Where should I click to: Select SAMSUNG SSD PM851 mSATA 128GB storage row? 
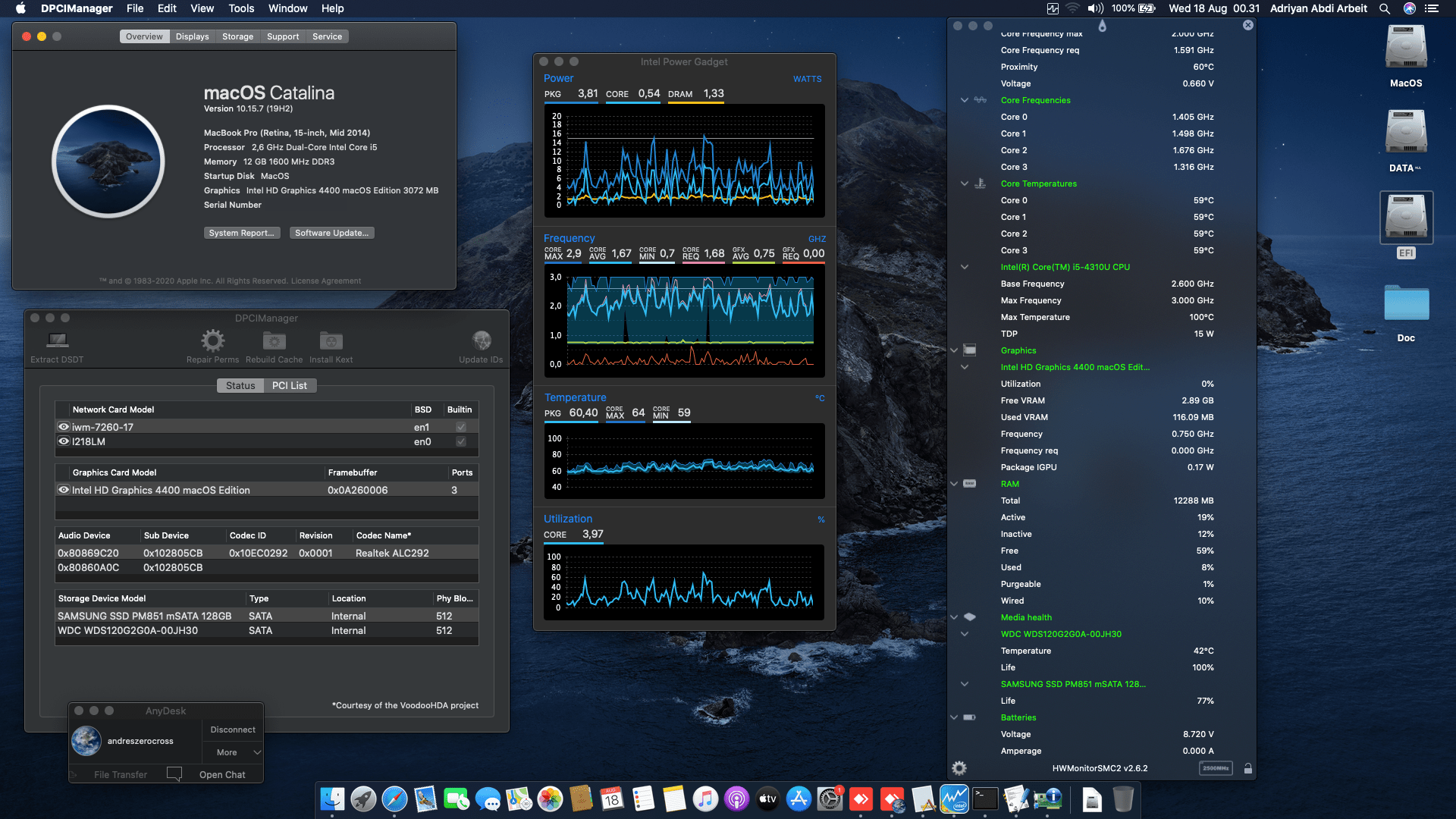(x=266, y=616)
